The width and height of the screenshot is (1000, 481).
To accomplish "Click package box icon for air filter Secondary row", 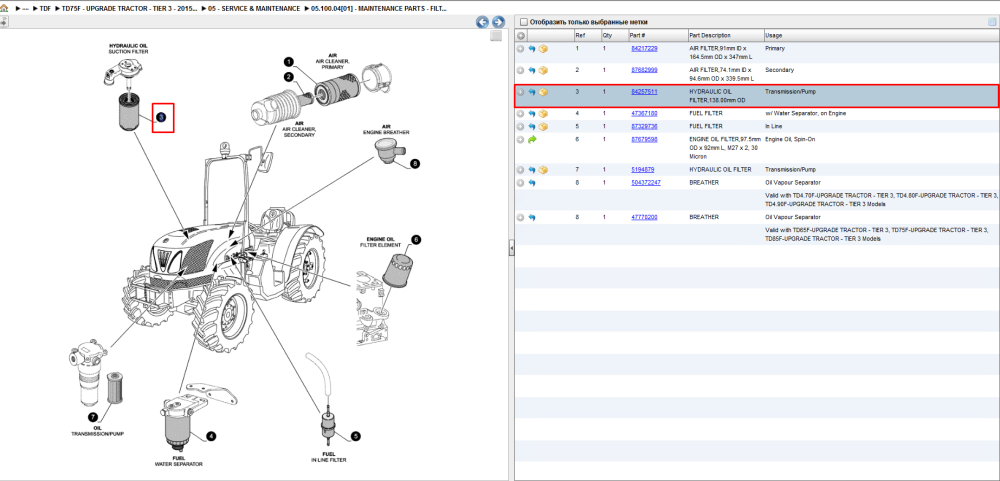I will click(543, 71).
